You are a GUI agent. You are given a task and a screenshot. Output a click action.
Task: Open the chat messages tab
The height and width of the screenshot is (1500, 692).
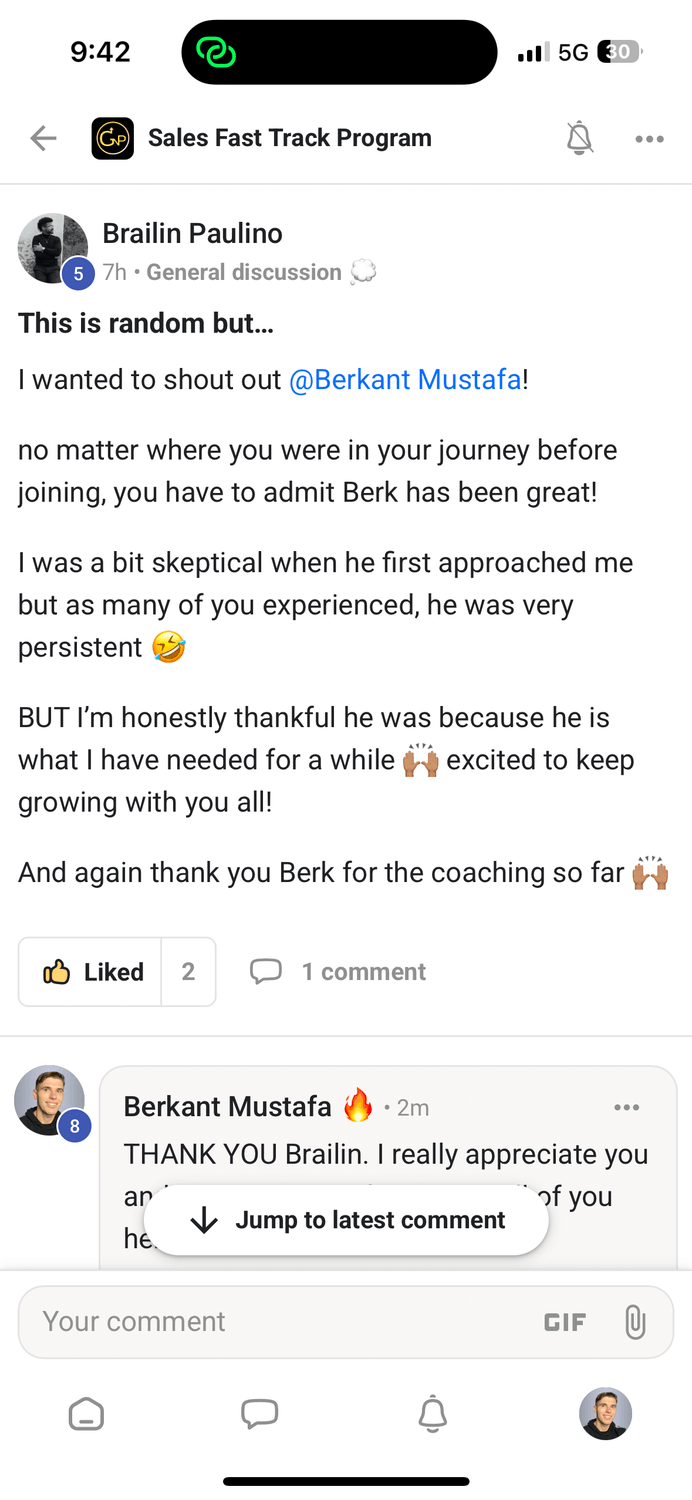coord(260,1414)
